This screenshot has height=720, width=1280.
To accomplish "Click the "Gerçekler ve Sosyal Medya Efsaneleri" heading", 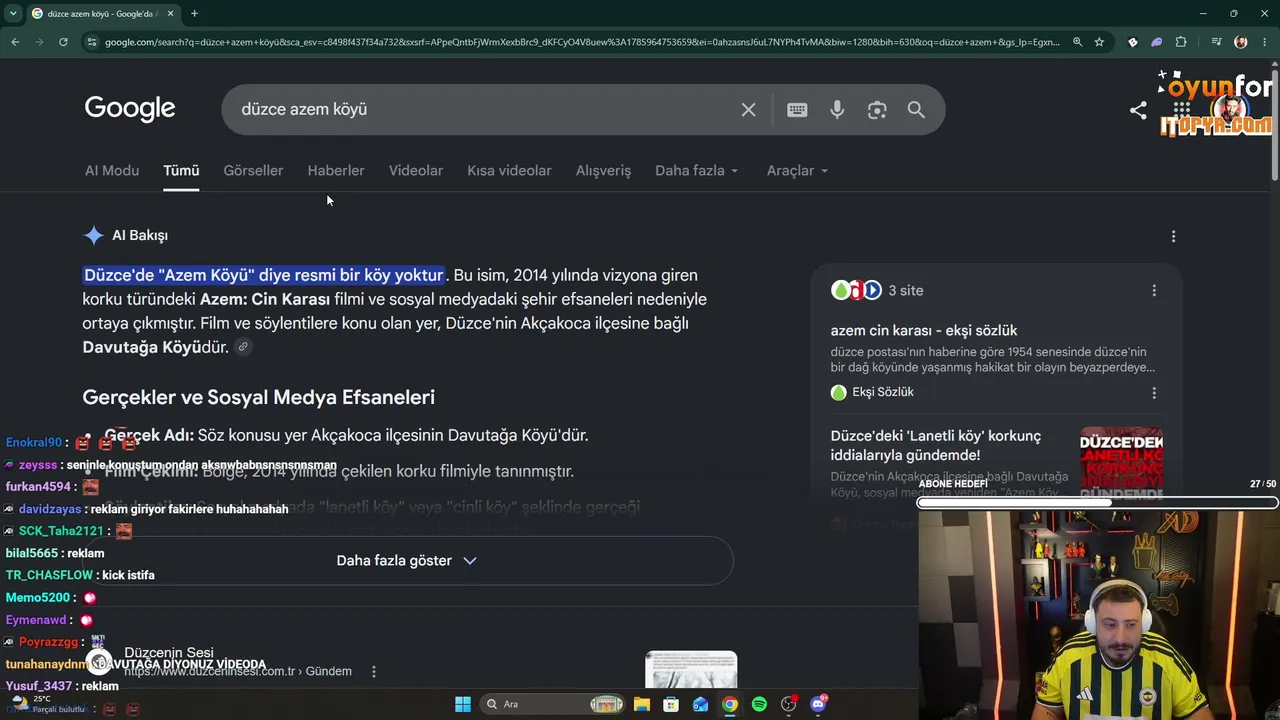I will (258, 397).
